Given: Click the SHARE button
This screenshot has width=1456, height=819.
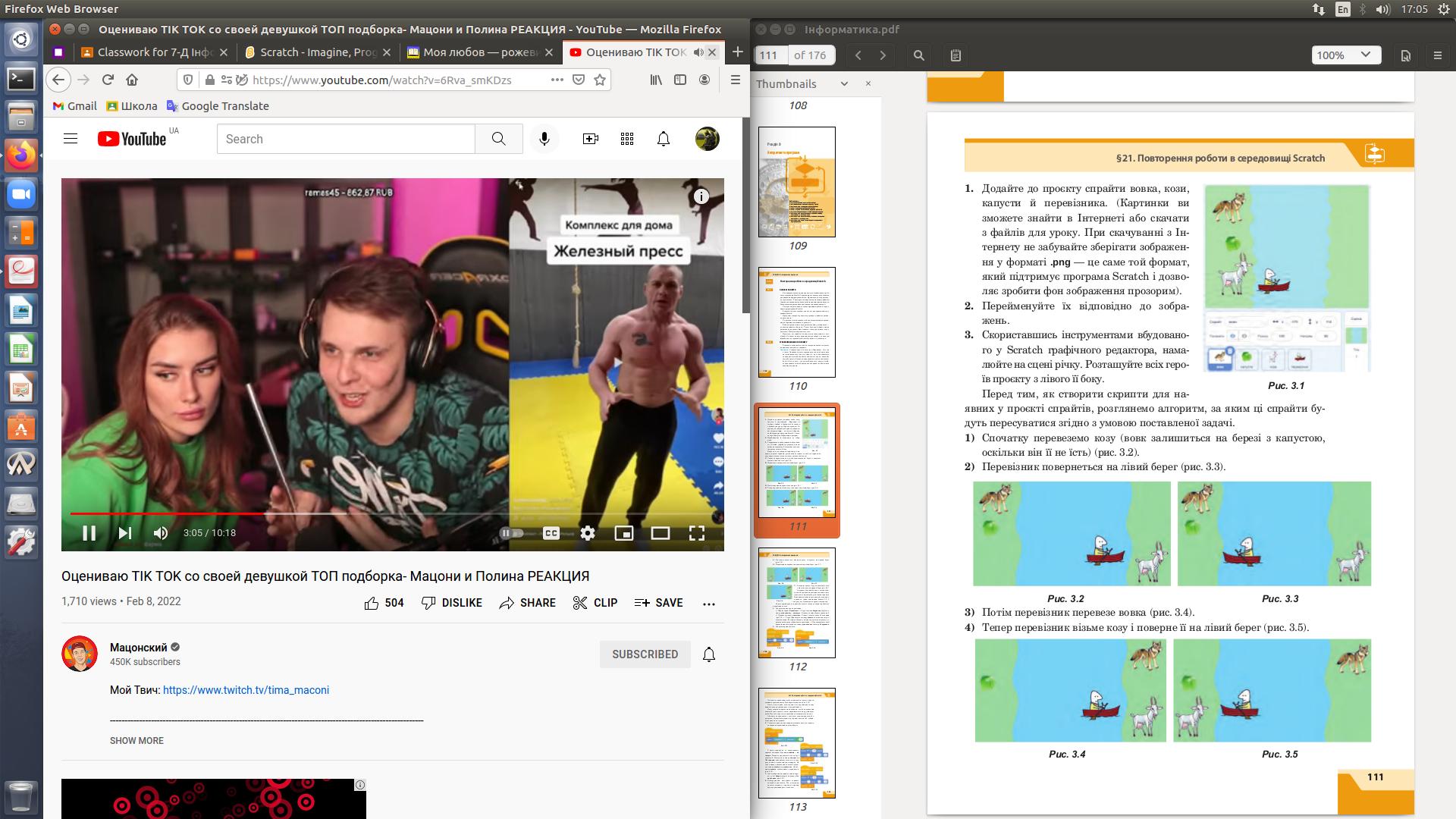Looking at the screenshot, I should coord(528,603).
